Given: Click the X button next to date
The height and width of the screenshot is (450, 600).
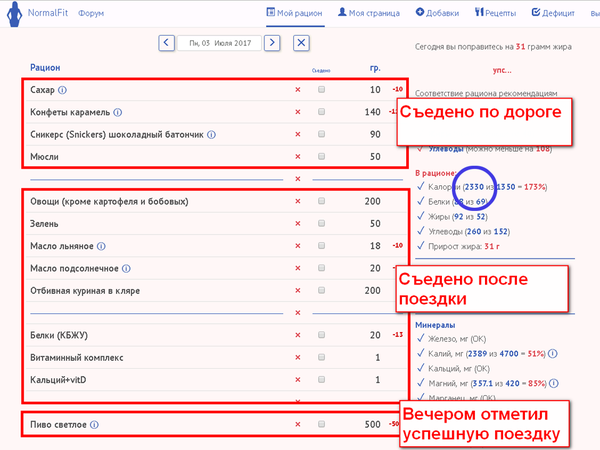Looking at the screenshot, I should coord(301,43).
